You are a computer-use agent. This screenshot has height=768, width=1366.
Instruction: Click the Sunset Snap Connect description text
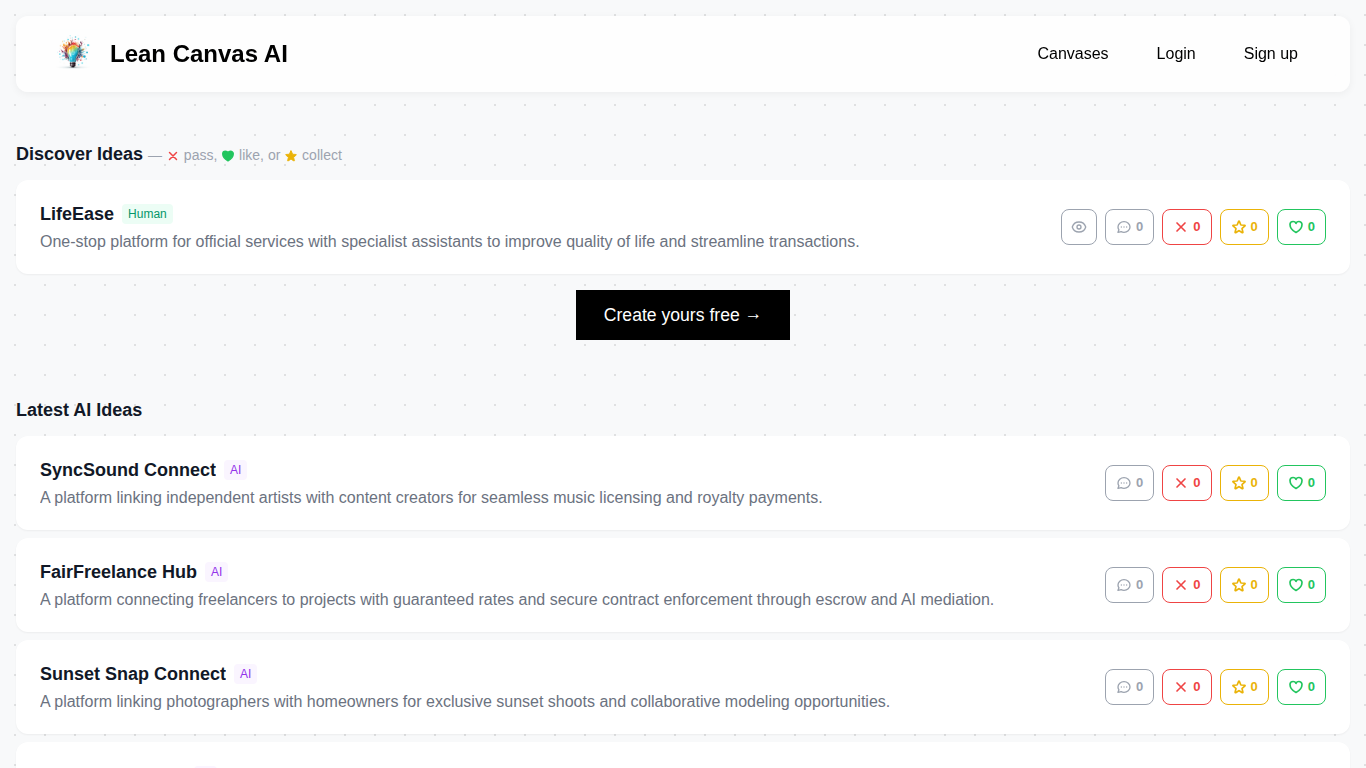pos(465,701)
